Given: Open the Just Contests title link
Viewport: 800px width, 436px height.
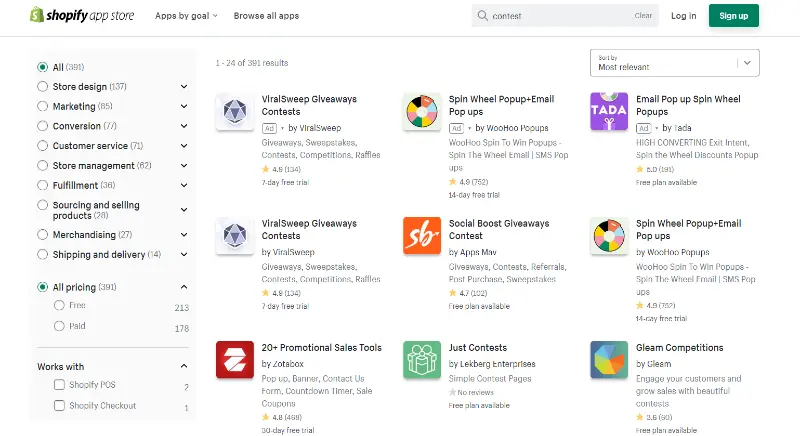Looking at the screenshot, I should click(x=478, y=348).
